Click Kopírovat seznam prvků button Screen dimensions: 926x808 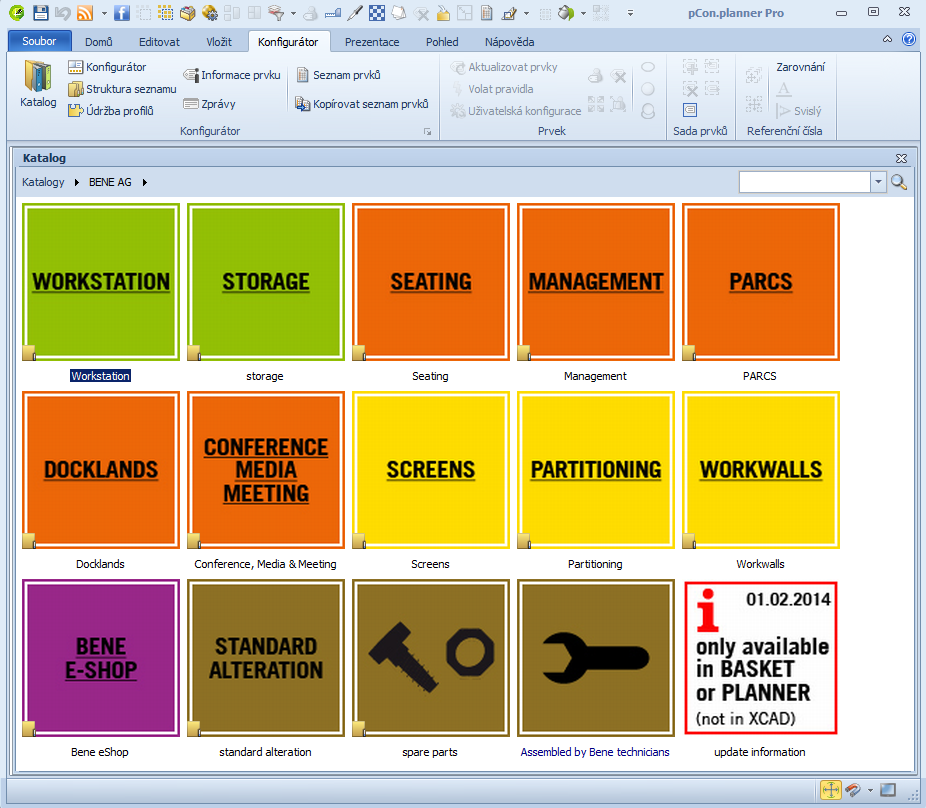click(x=361, y=104)
